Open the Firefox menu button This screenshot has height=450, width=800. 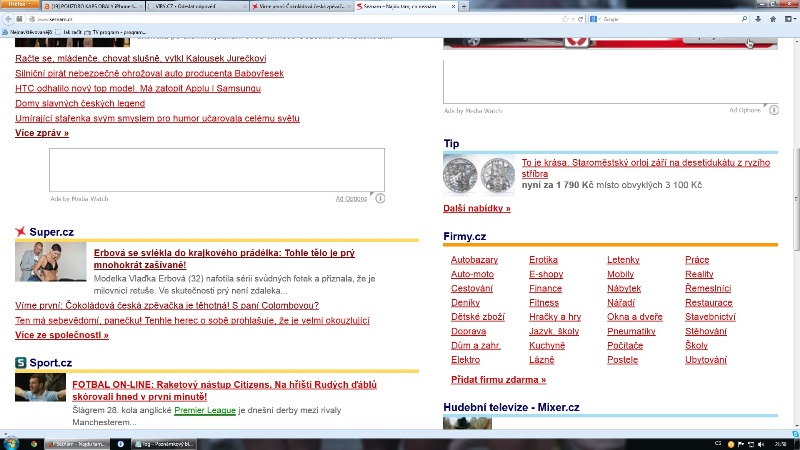[x=19, y=4]
